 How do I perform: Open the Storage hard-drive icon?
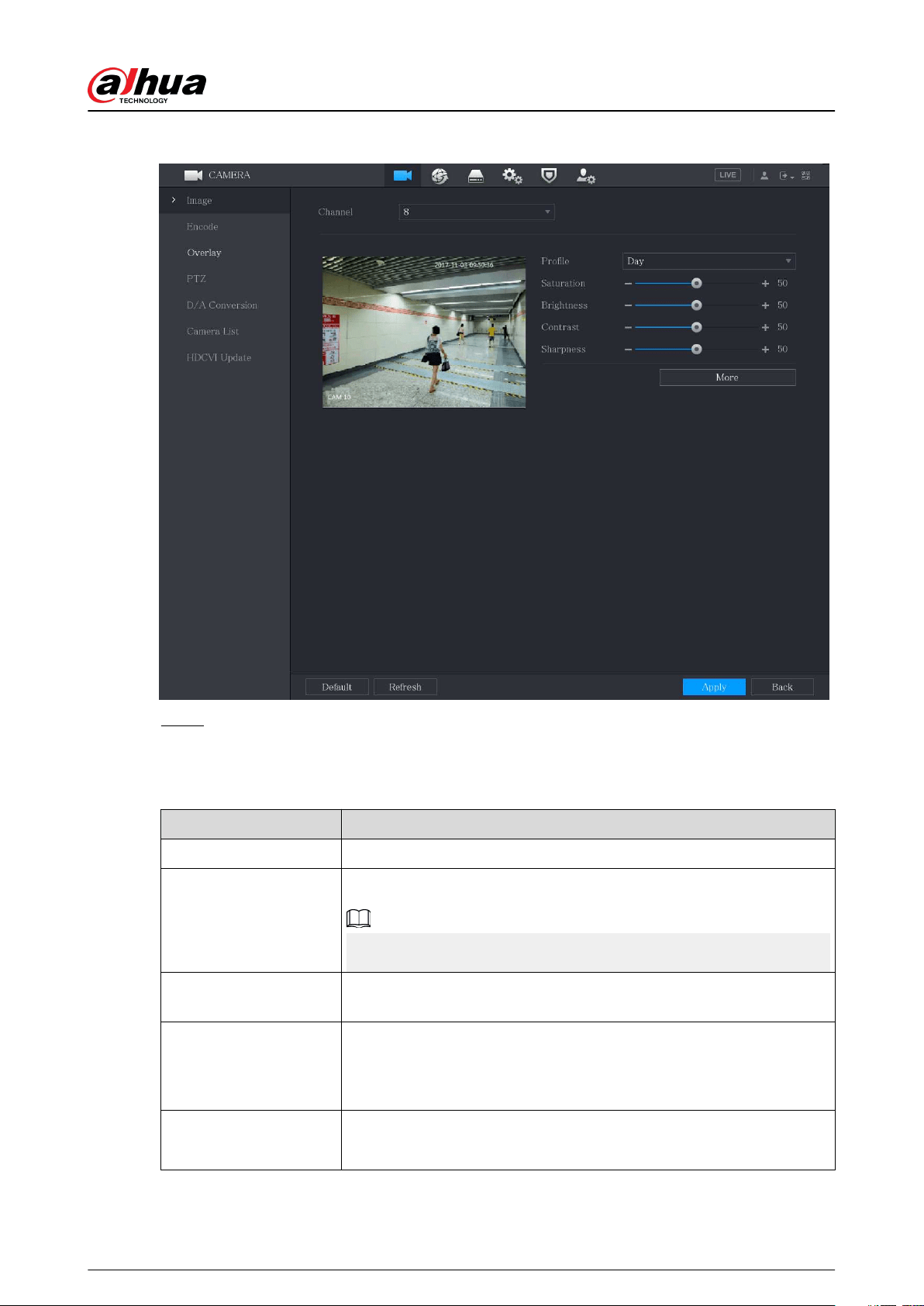tap(476, 176)
